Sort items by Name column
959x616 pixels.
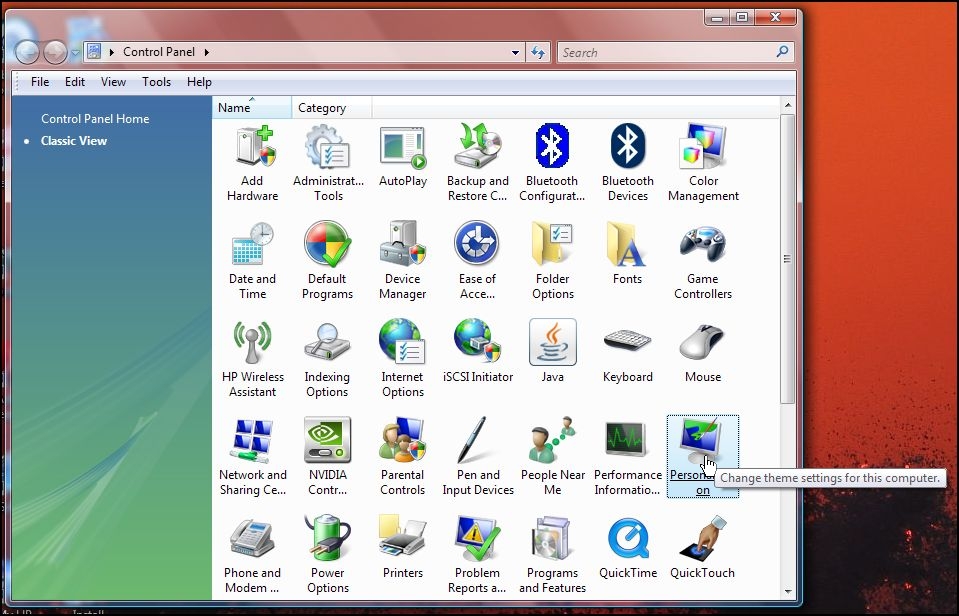coord(252,108)
